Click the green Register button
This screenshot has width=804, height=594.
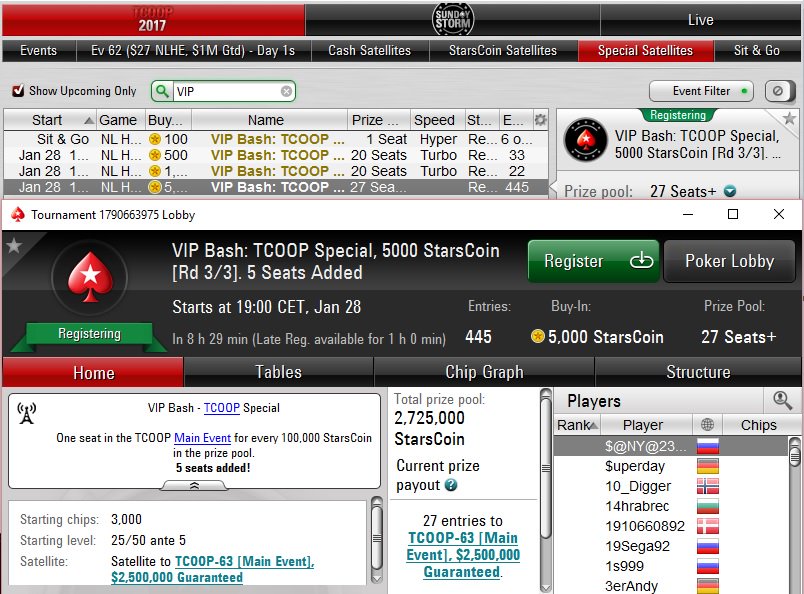[x=594, y=261]
